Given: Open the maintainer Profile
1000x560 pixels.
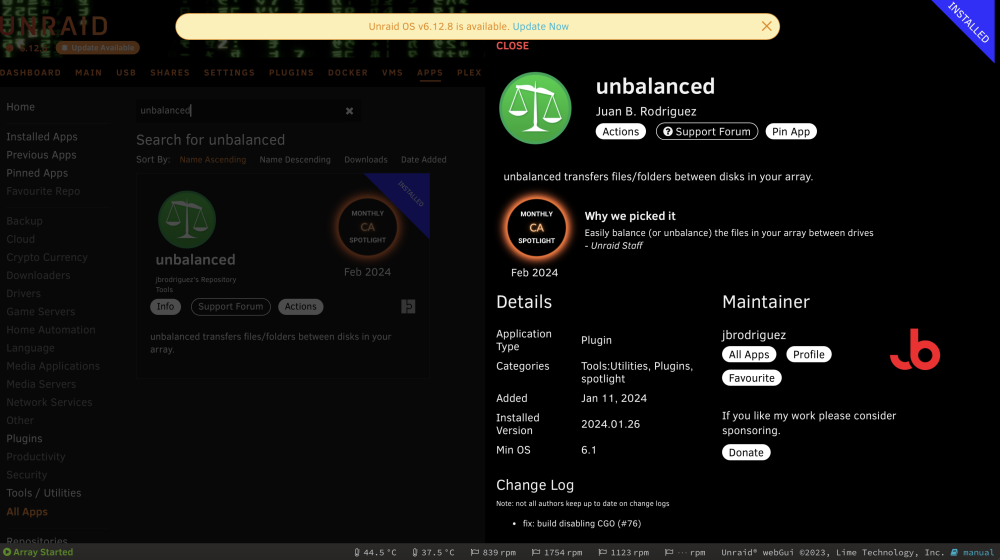Looking at the screenshot, I should (808, 355).
